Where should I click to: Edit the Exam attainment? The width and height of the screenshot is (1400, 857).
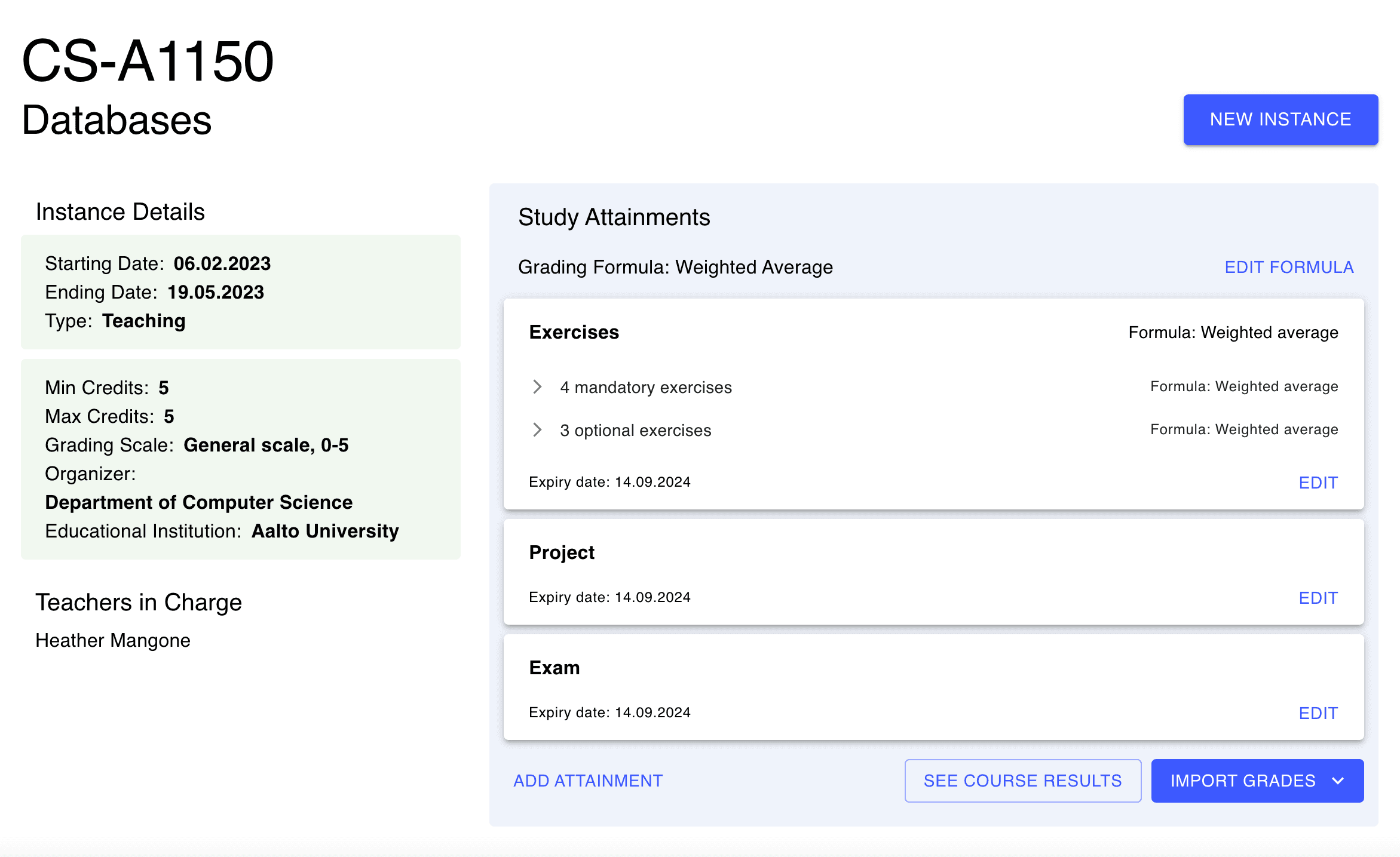1318,713
